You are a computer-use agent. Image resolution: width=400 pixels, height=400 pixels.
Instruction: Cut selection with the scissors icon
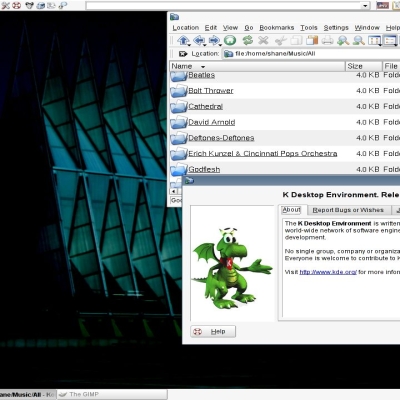(x=281, y=41)
